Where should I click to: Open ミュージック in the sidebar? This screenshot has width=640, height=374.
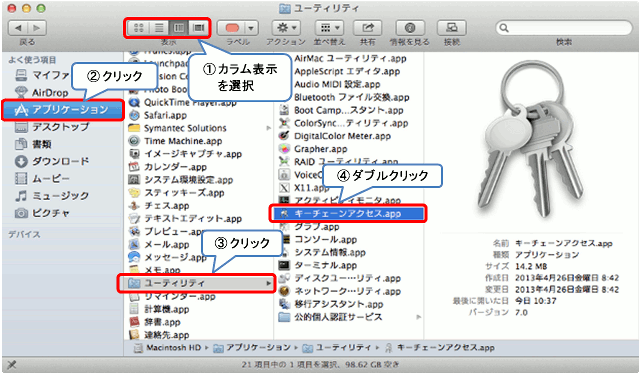click(x=52, y=196)
